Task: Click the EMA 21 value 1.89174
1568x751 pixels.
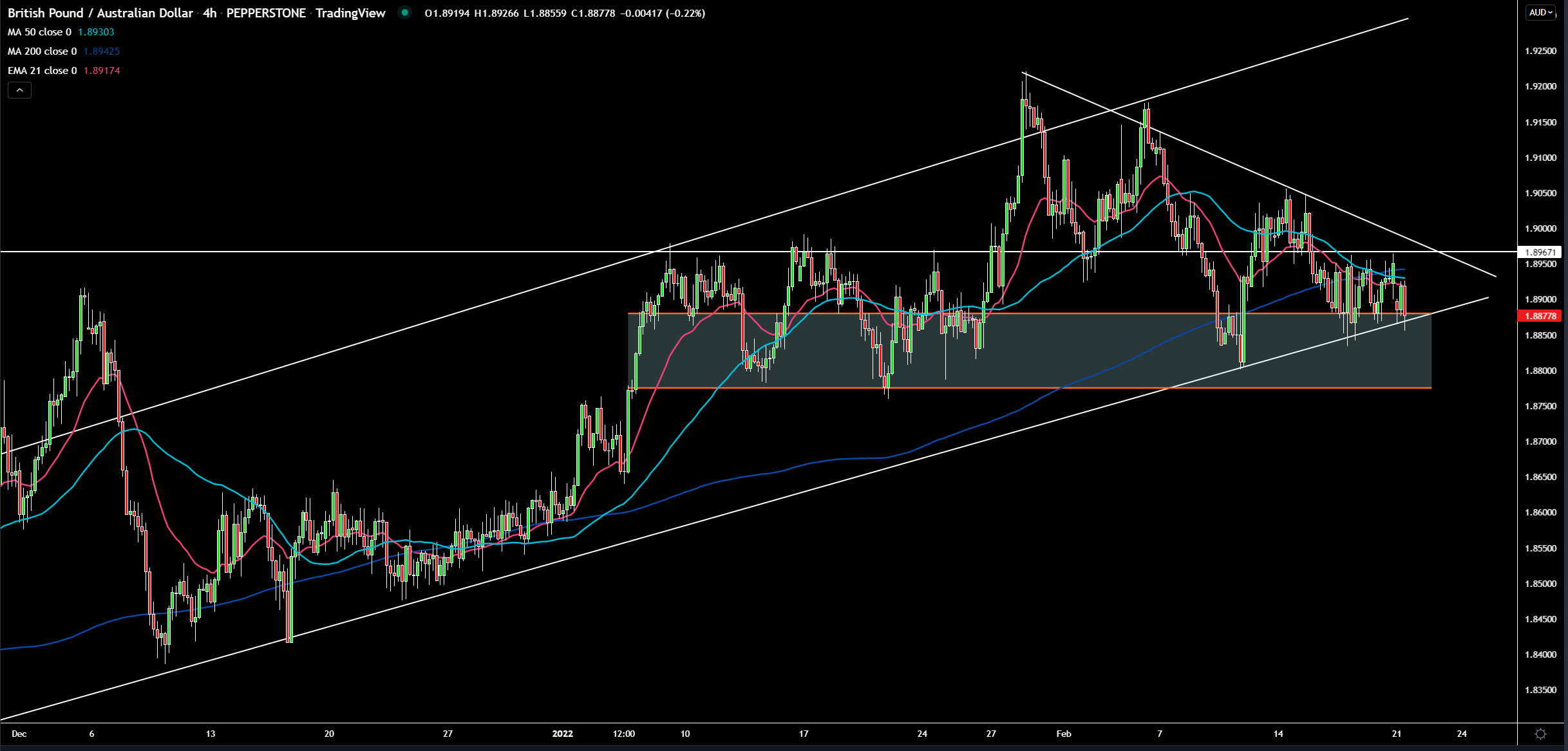Action: [102, 71]
